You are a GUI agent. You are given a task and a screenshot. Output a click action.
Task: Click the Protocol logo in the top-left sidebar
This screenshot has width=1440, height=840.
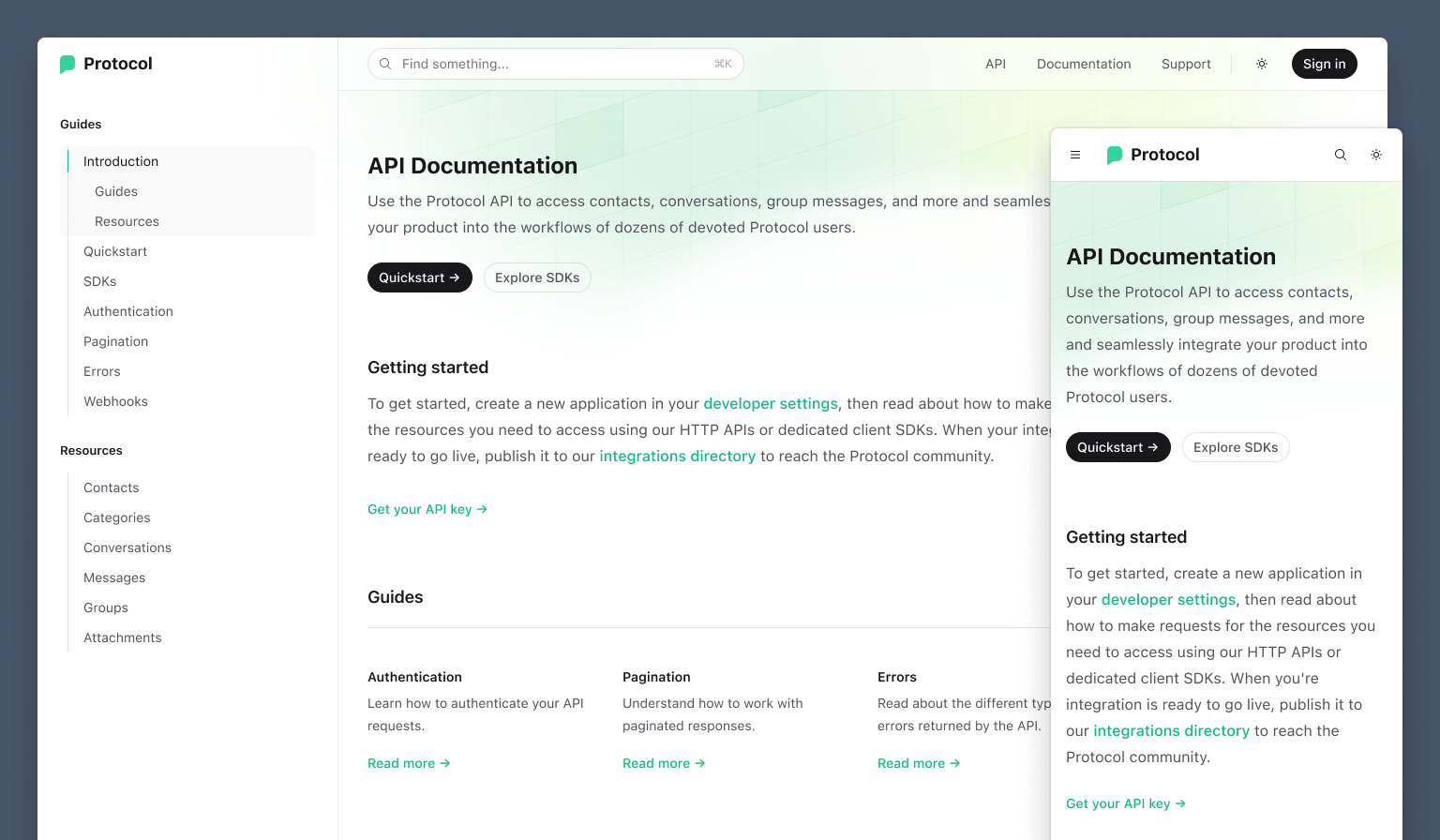click(106, 63)
